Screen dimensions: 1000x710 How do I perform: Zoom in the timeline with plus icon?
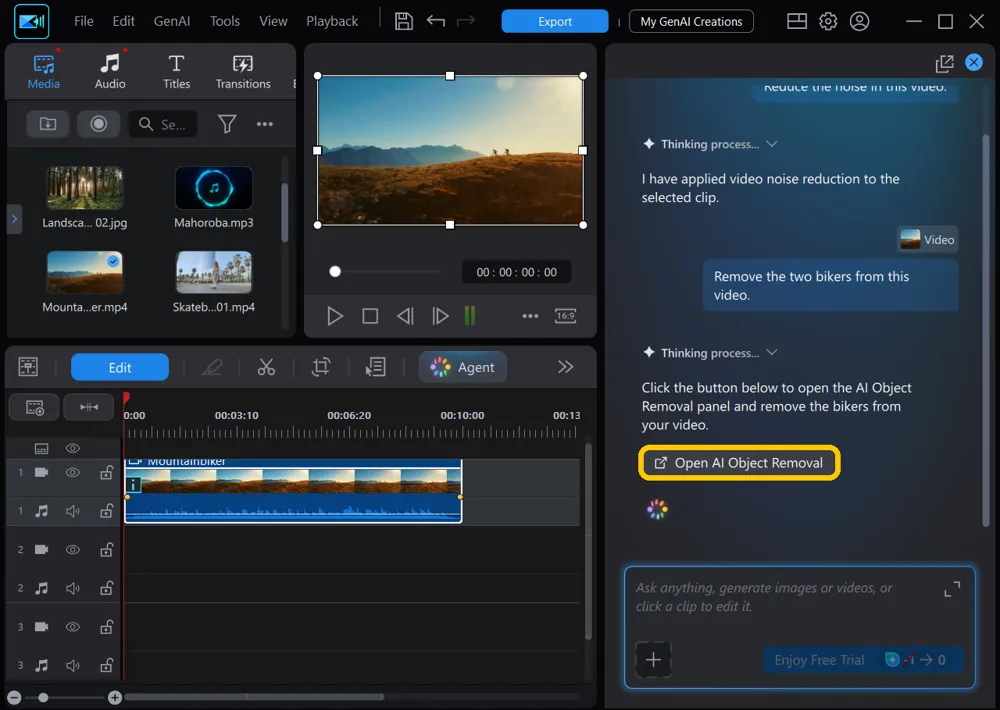(x=115, y=697)
